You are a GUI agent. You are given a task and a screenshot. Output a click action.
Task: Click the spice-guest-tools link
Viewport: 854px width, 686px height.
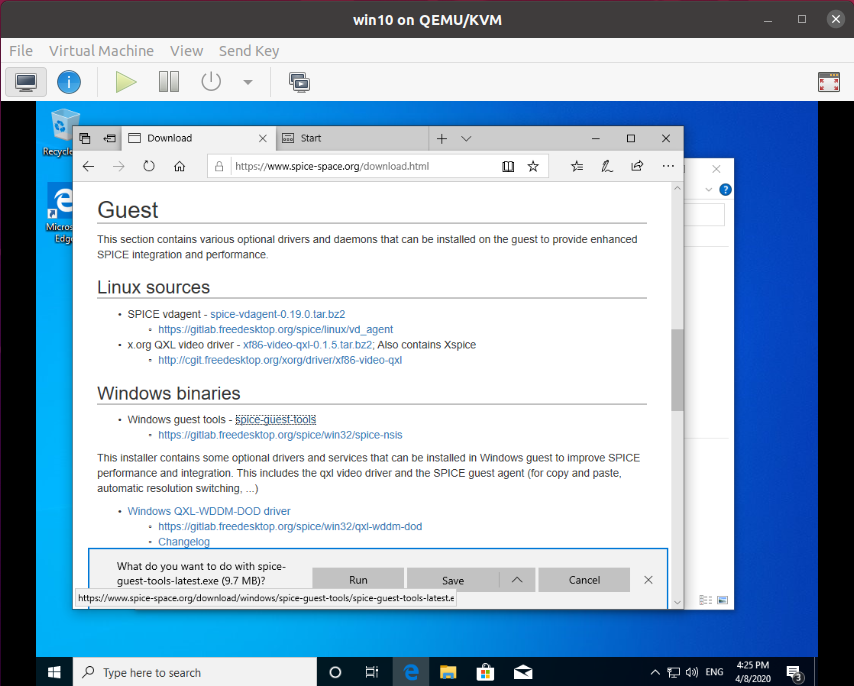[x=276, y=419]
